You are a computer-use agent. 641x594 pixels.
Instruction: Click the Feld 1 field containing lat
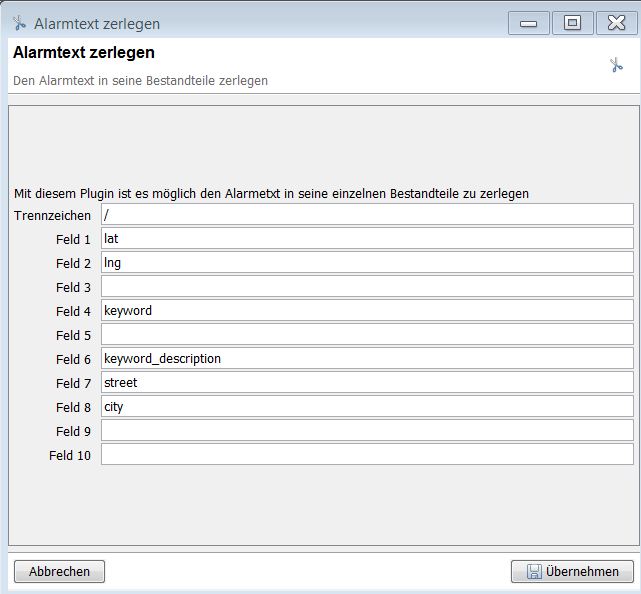click(367, 239)
